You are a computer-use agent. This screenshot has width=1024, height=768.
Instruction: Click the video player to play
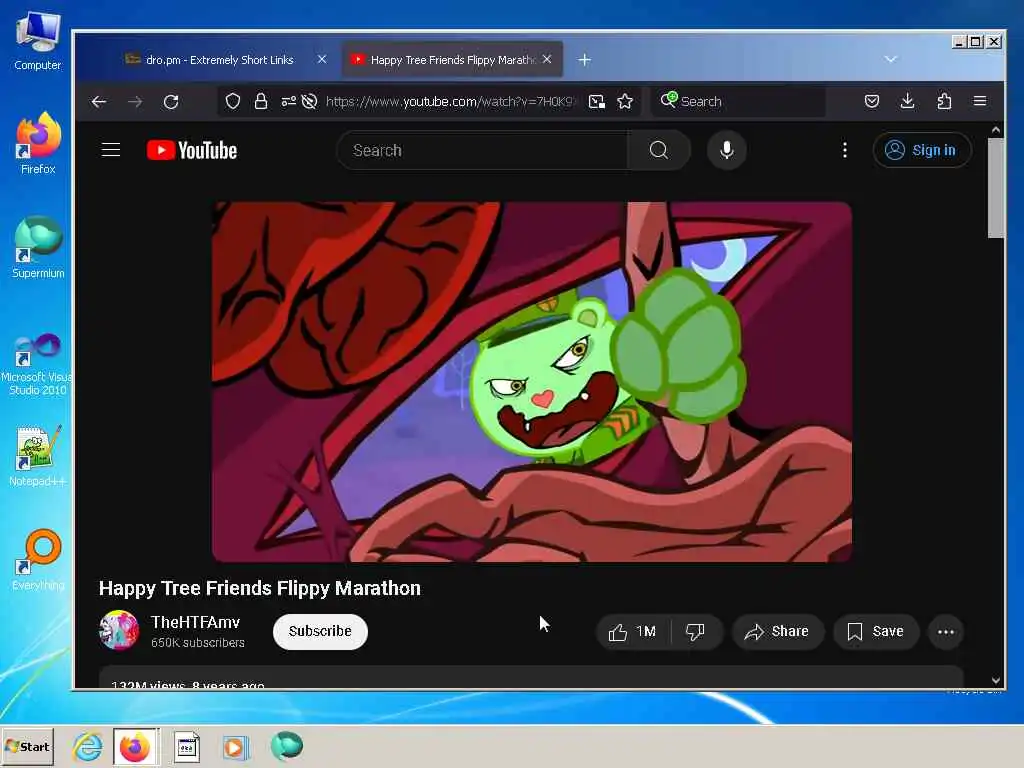click(x=532, y=381)
